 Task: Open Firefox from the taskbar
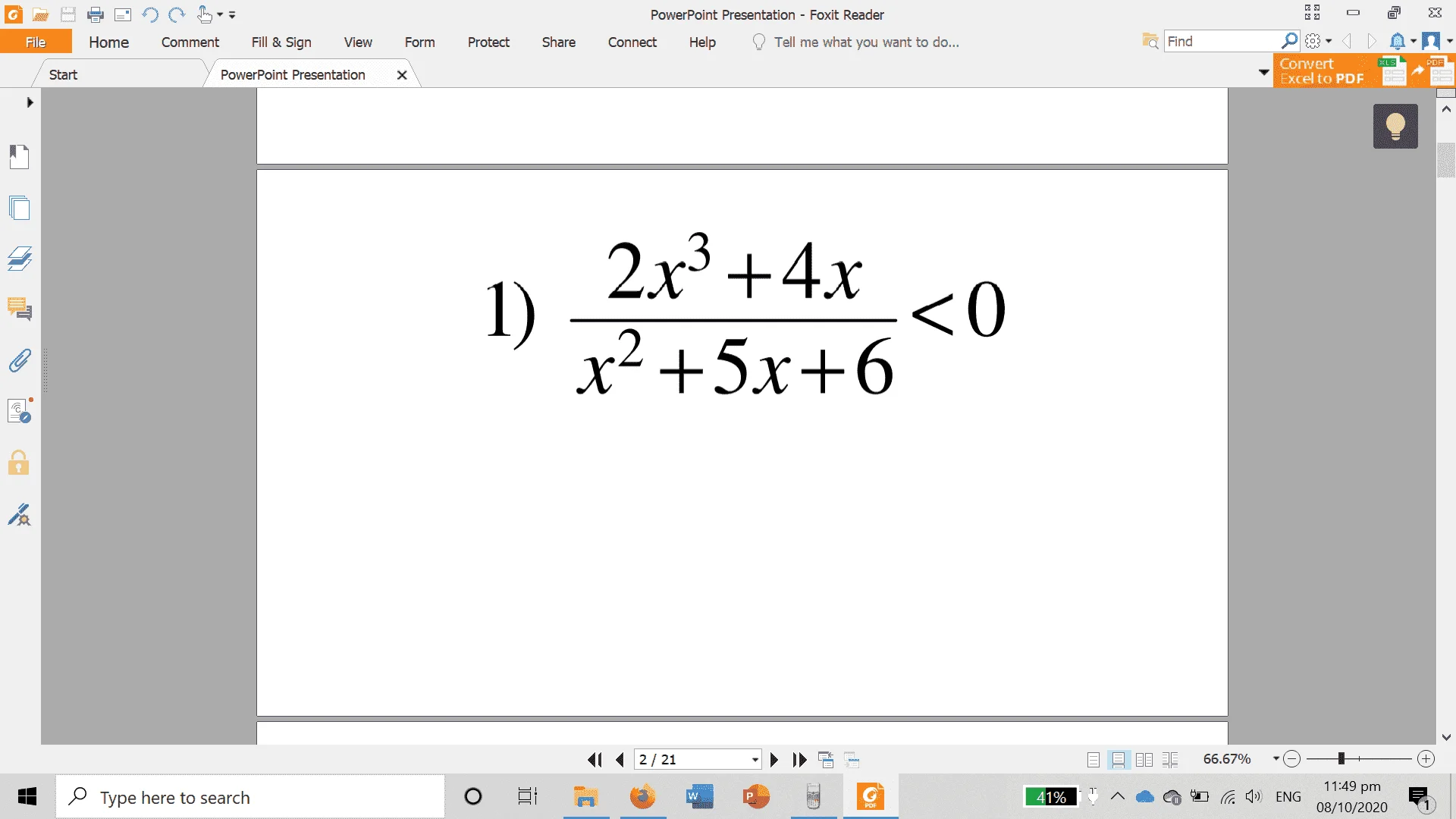(643, 797)
